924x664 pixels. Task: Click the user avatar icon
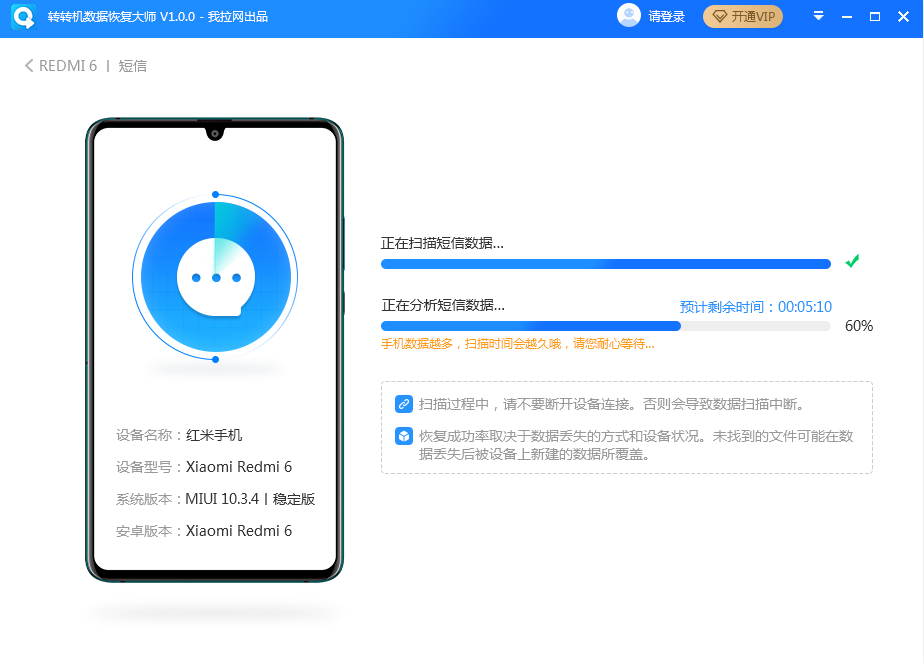pos(629,16)
